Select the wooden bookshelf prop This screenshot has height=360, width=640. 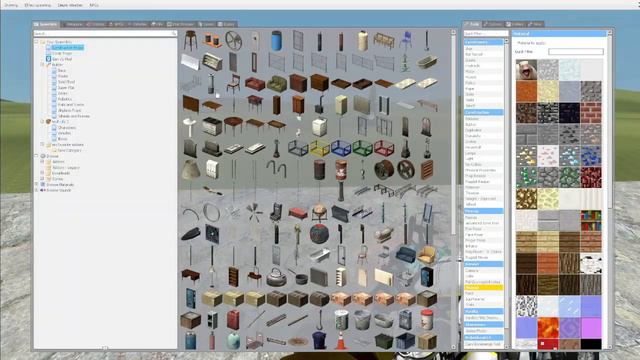click(x=233, y=277)
